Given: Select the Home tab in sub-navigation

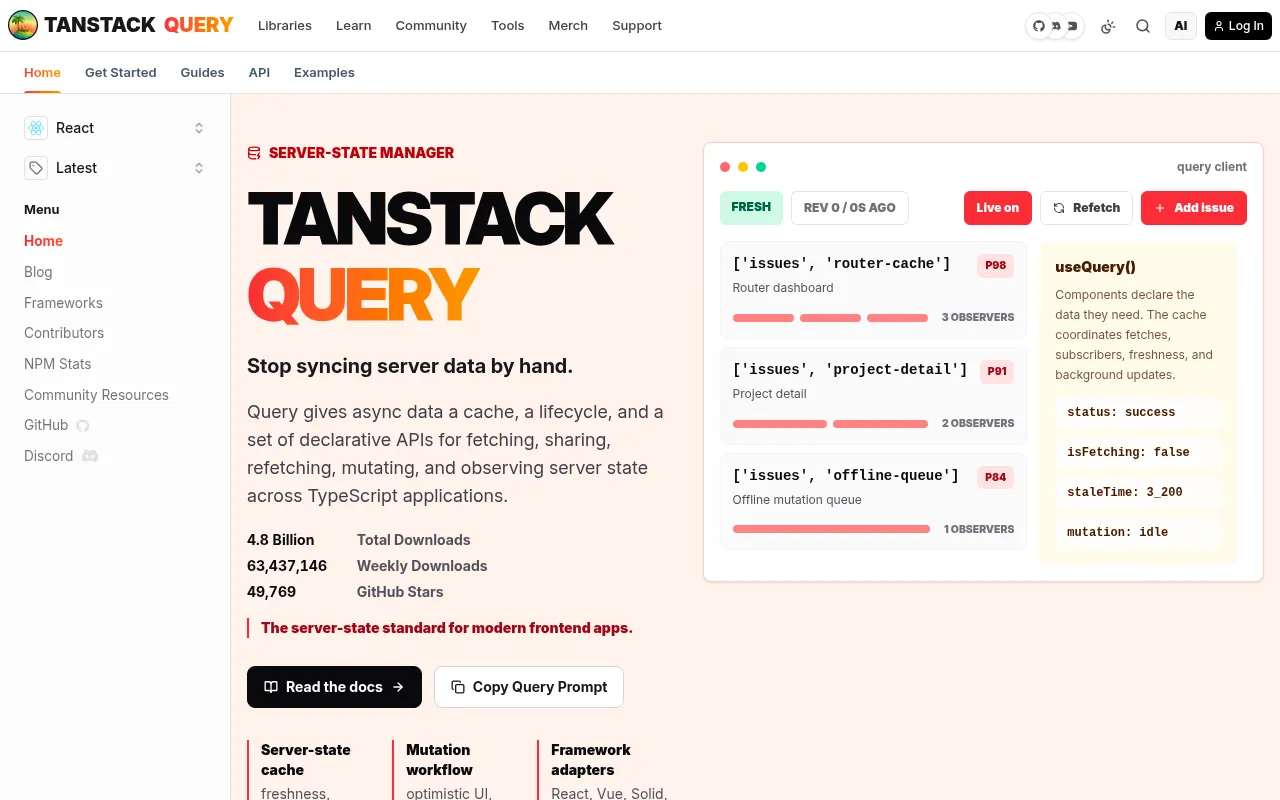Looking at the screenshot, I should tap(42, 72).
